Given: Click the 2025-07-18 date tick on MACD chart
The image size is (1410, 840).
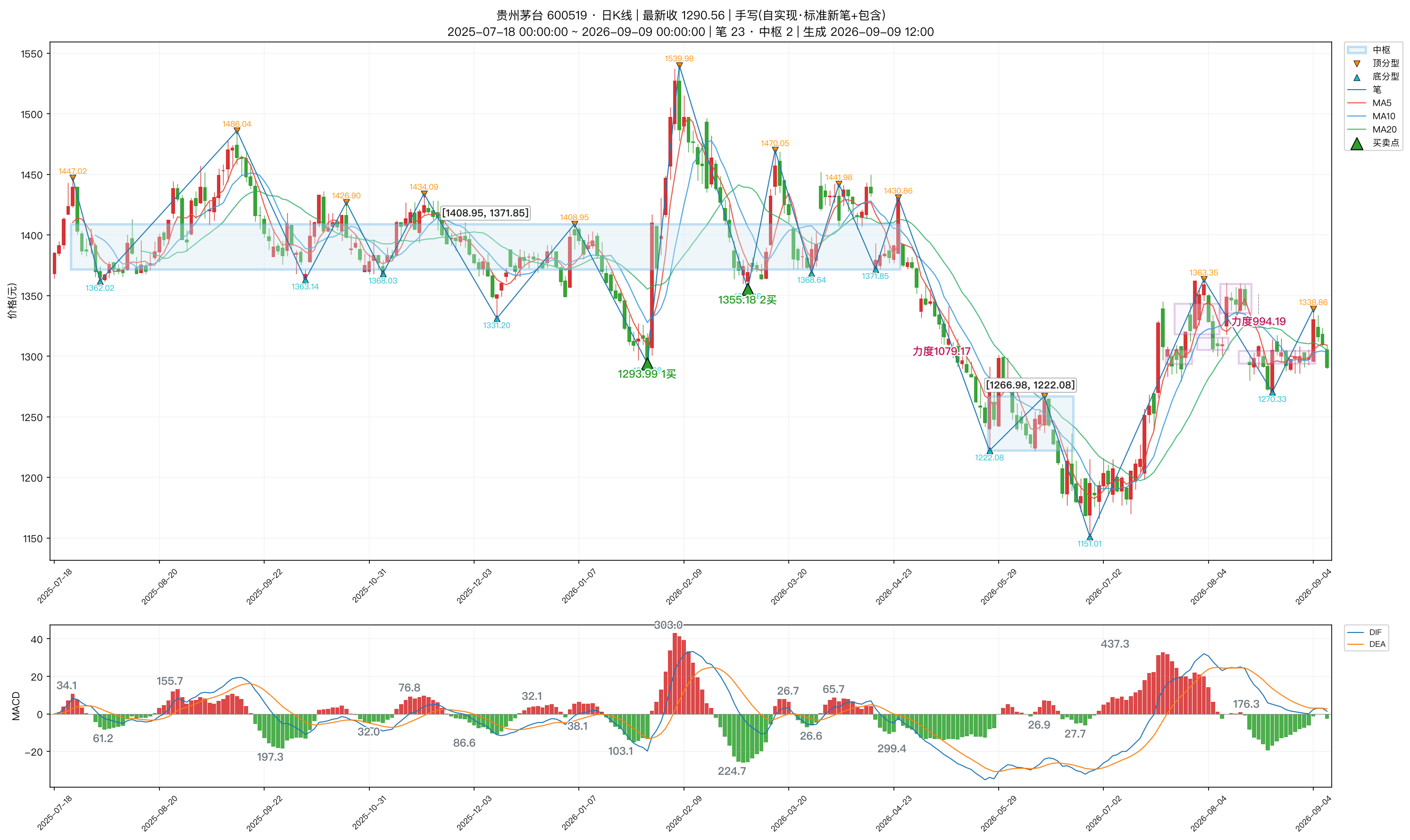Looking at the screenshot, I should 54,814.
